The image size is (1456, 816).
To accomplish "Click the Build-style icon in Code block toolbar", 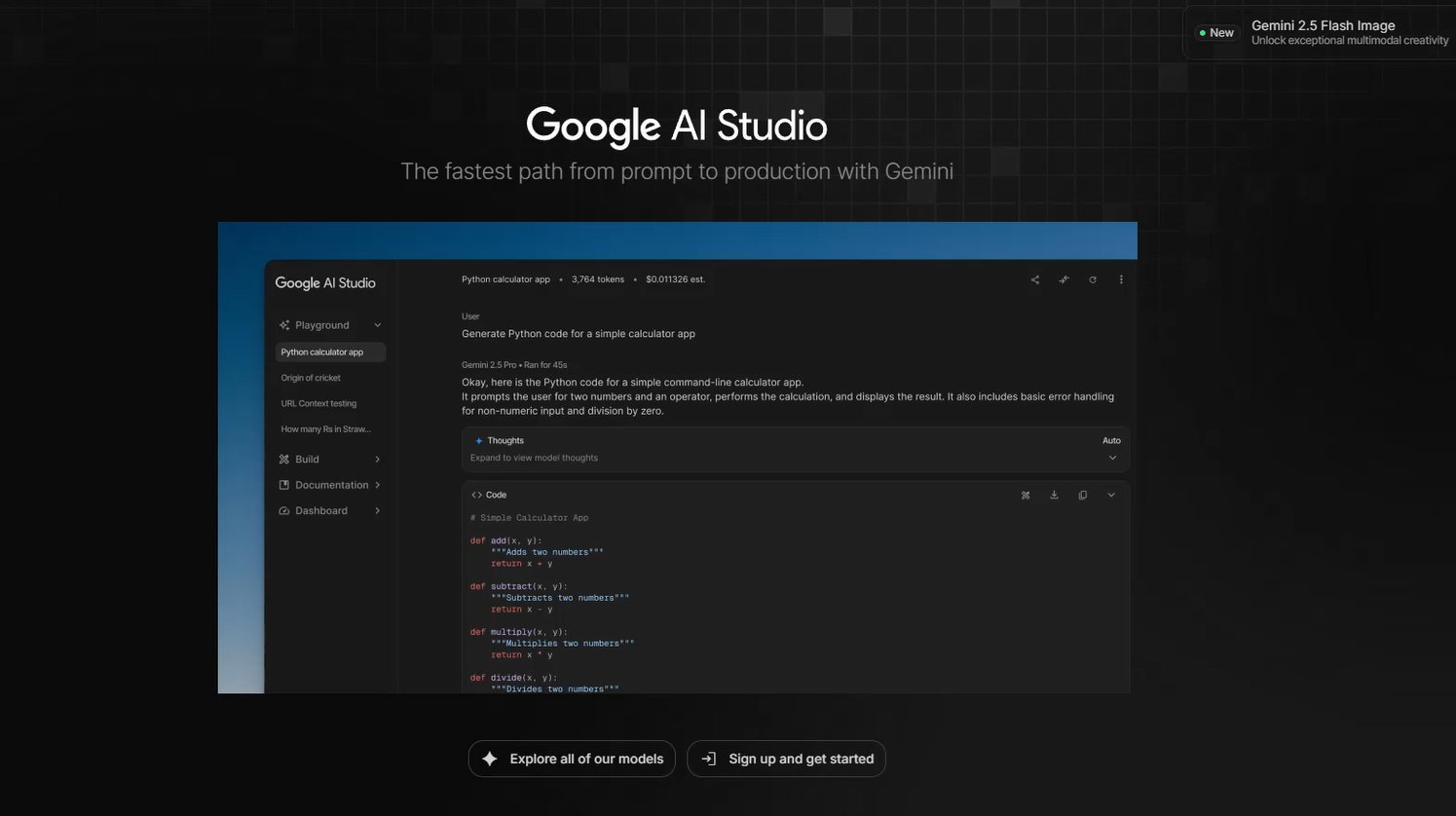I will pyautogui.click(x=1026, y=495).
